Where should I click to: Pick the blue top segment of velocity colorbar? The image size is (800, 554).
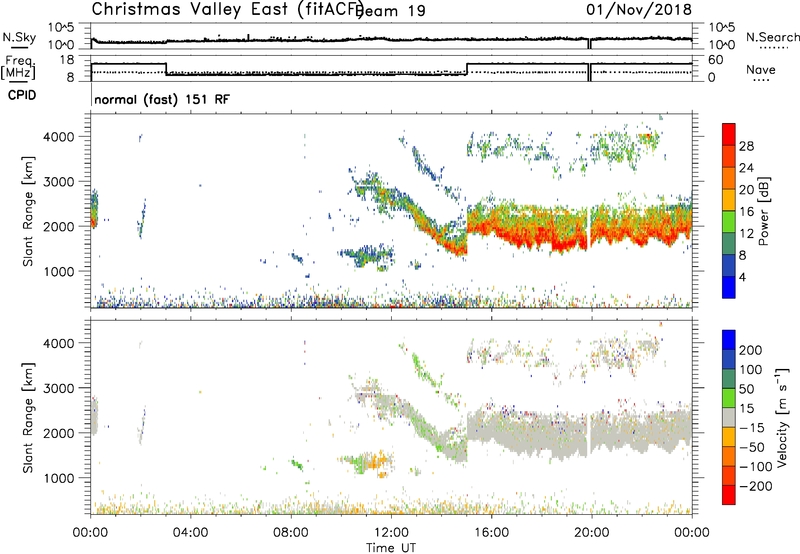pos(729,340)
